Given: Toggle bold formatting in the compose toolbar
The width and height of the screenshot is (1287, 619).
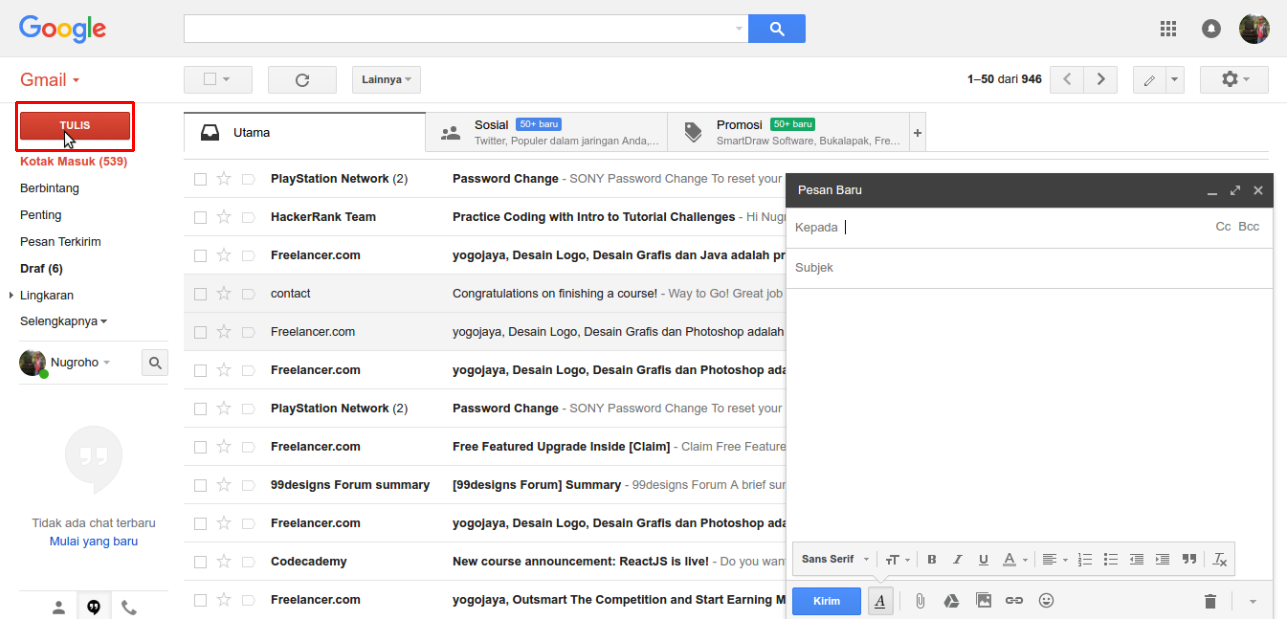Looking at the screenshot, I should coord(931,559).
